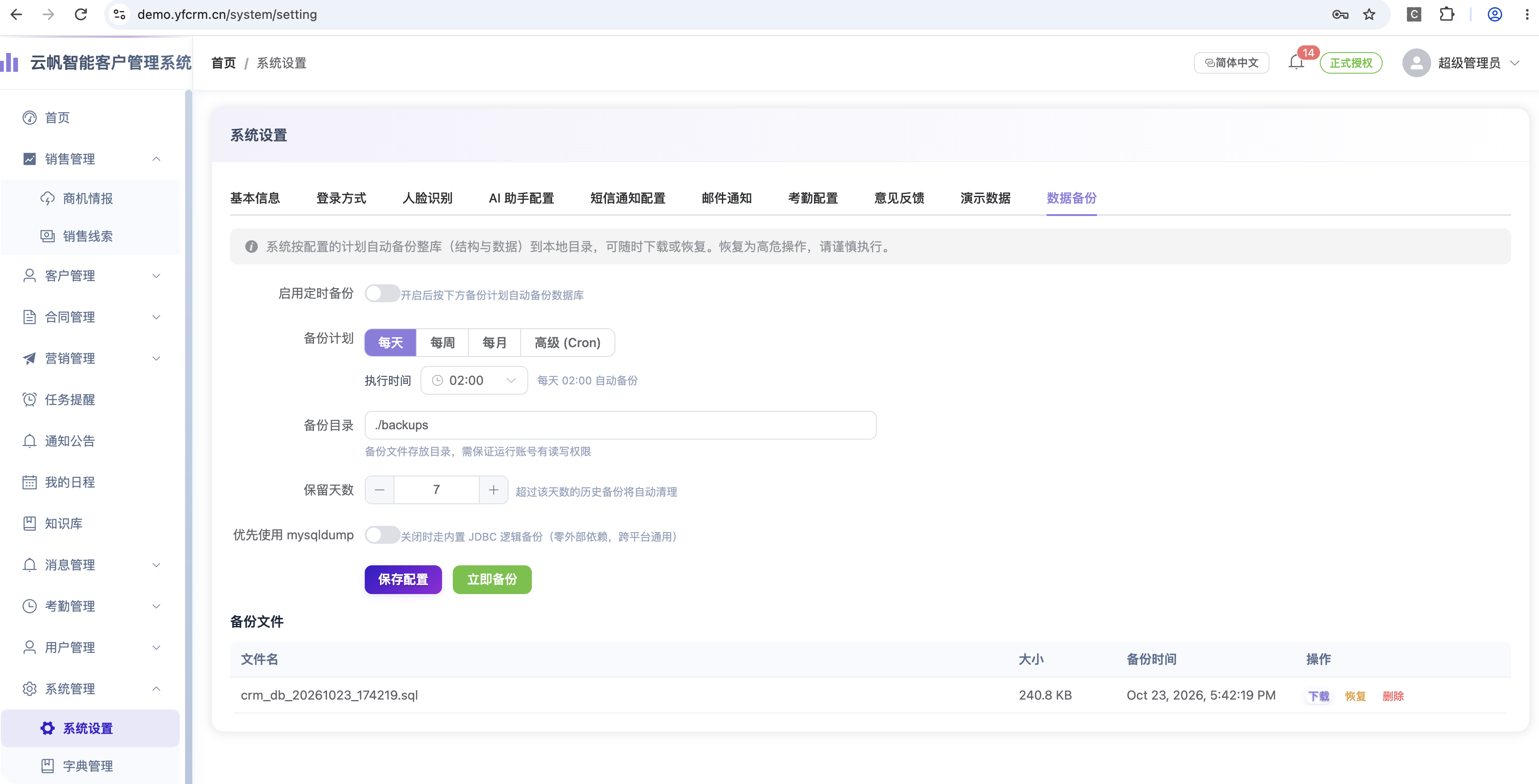The image size is (1539, 784).
Task: Switch to the 基本信息 tab
Action: (x=255, y=198)
